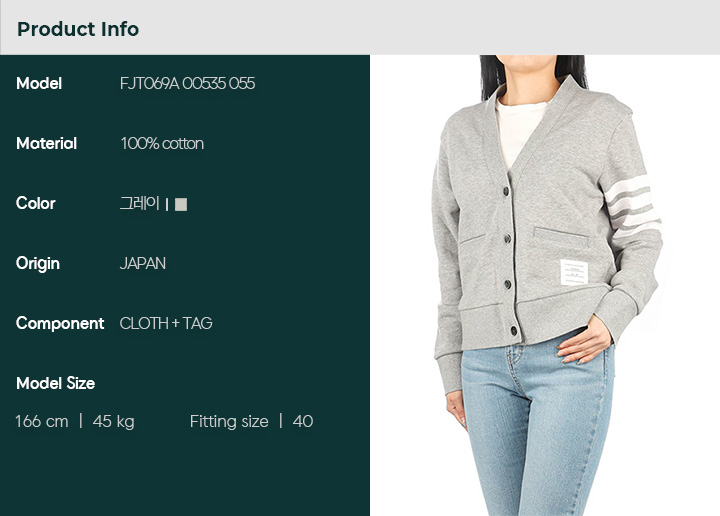Click the Component label
Screen dimensions: 720x516
click(x=60, y=324)
